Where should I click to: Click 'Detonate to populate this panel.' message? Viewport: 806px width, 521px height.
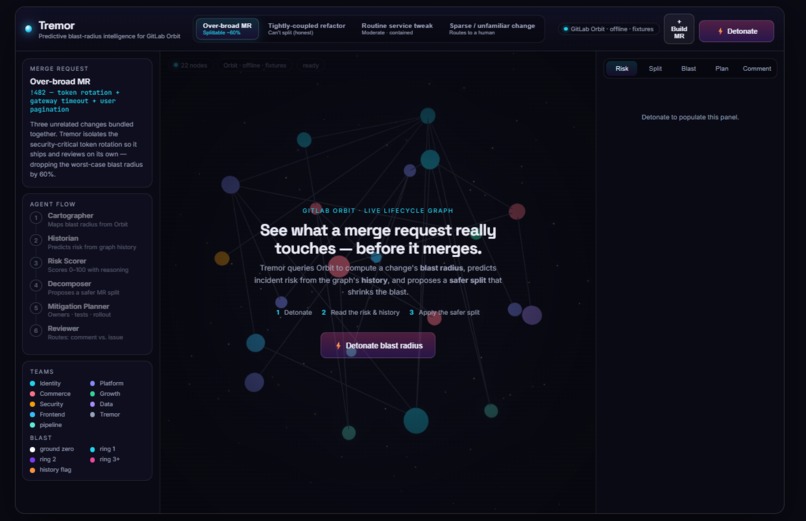[690, 117]
